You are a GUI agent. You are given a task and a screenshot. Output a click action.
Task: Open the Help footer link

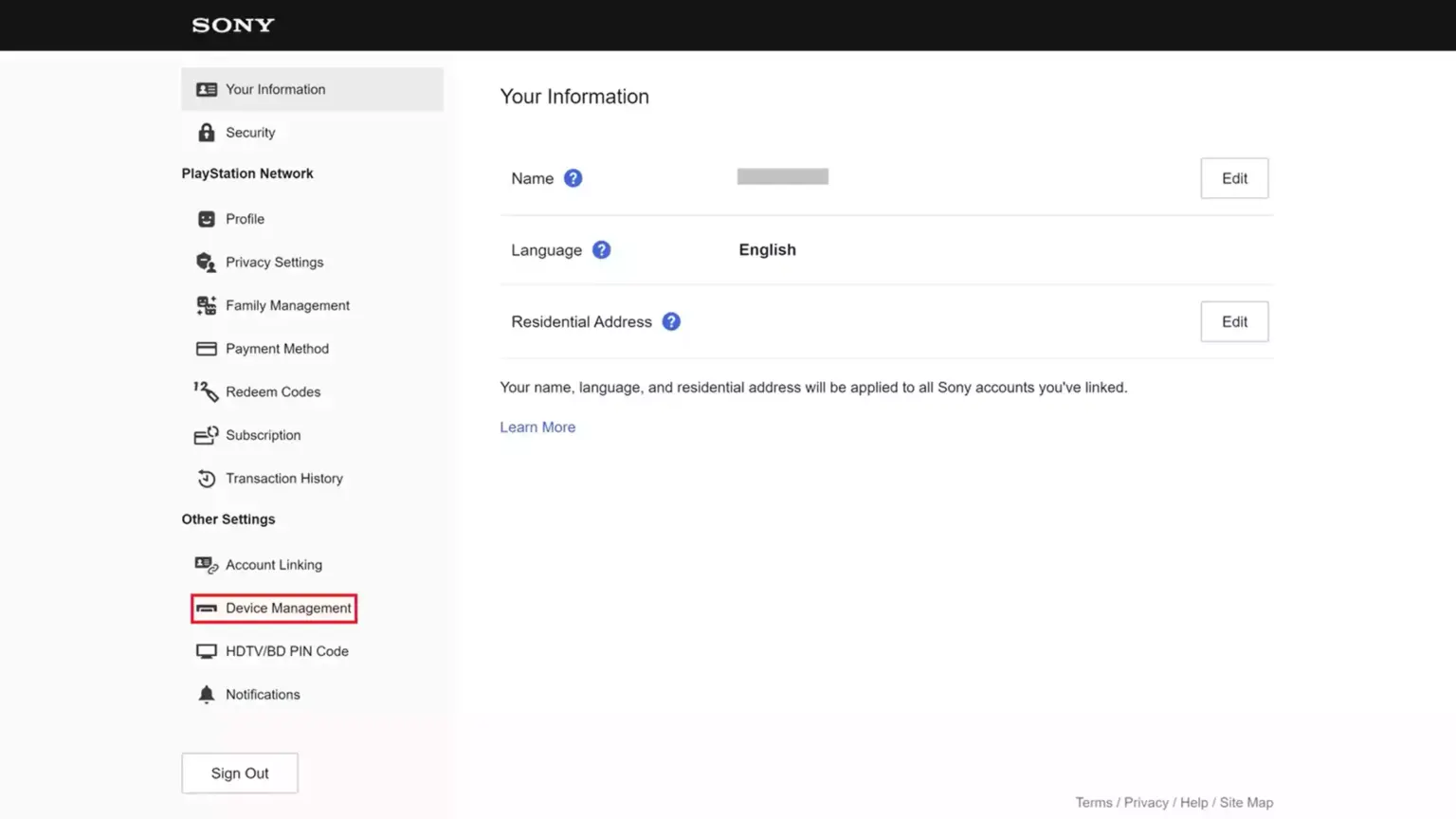(1193, 803)
